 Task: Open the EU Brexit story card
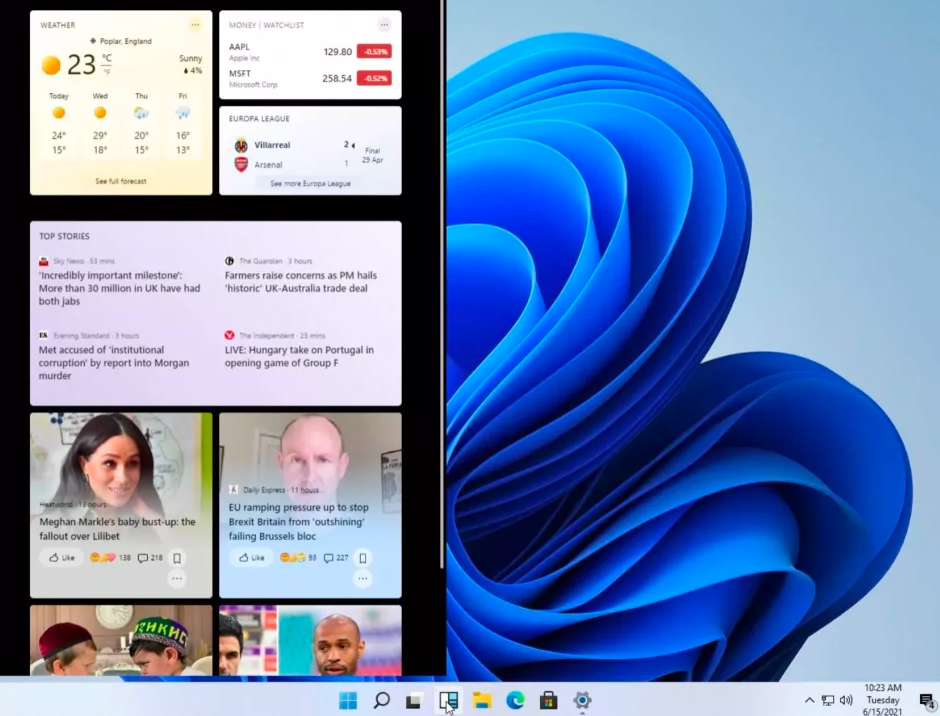point(310,505)
